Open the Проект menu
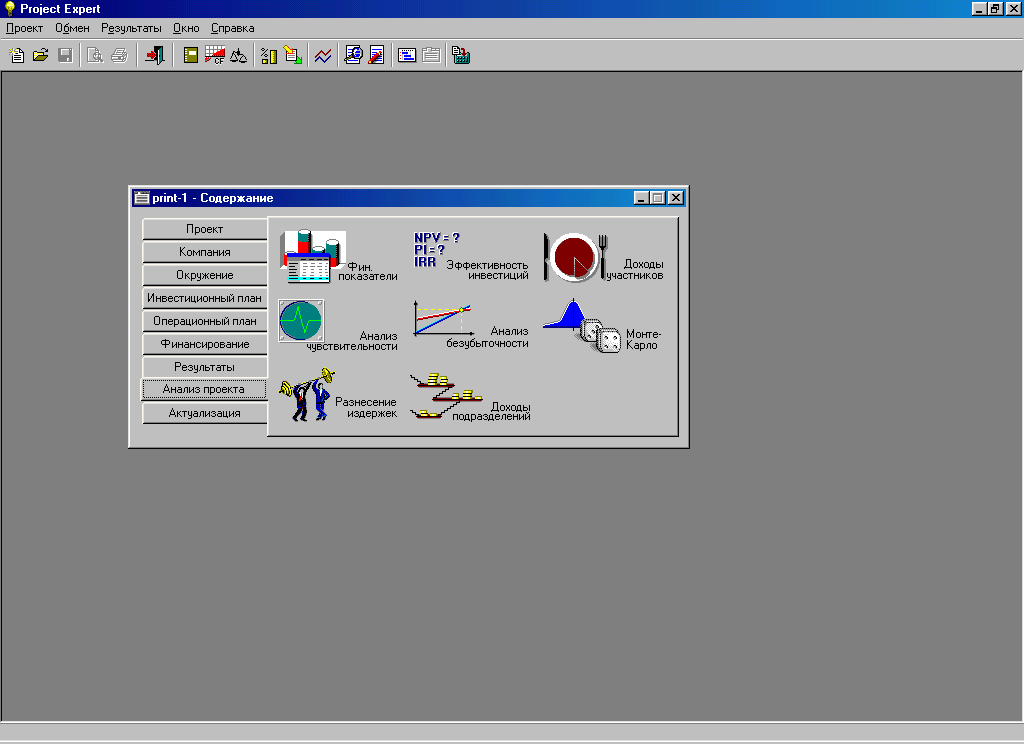1024x744 pixels. click(x=24, y=28)
